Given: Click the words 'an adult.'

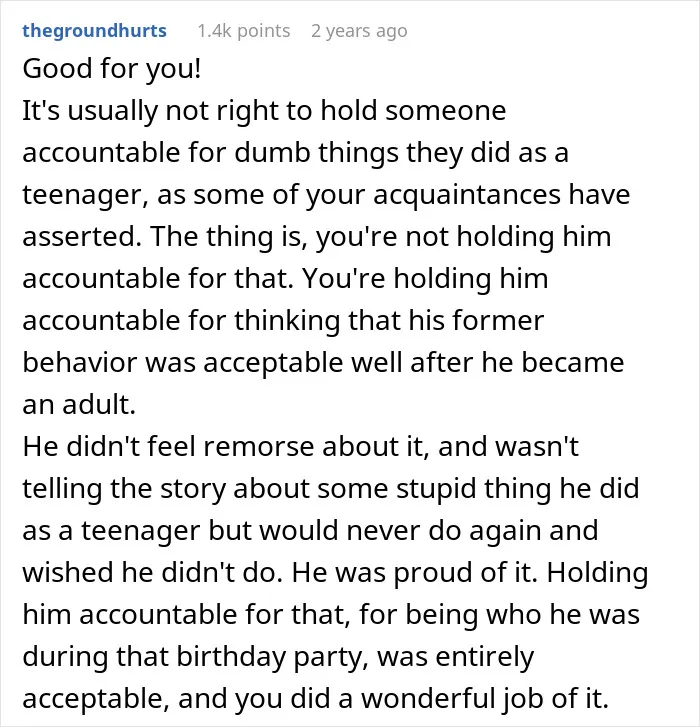Looking at the screenshot, I should (79, 404).
